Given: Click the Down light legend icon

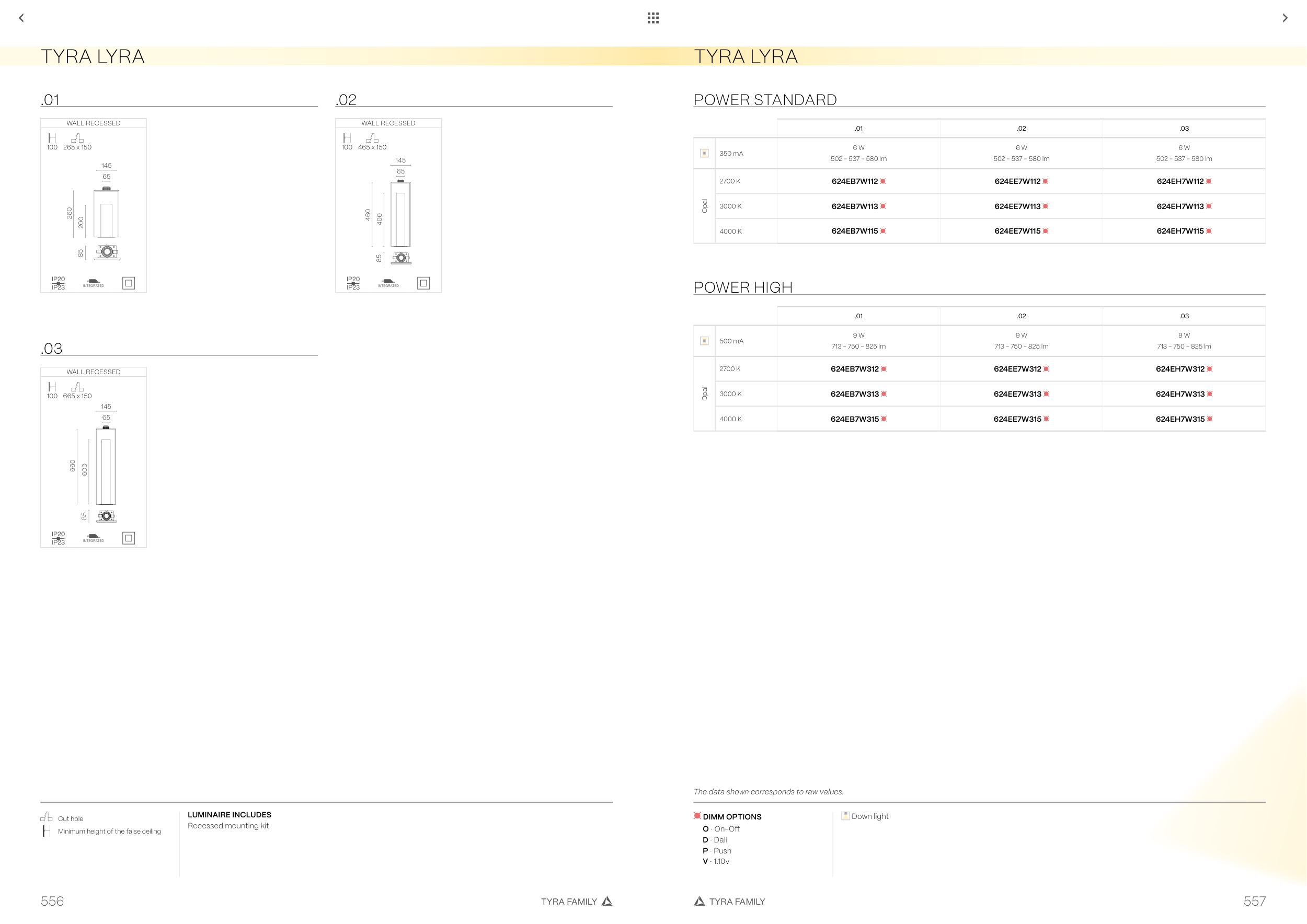Looking at the screenshot, I should [x=845, y=816].
